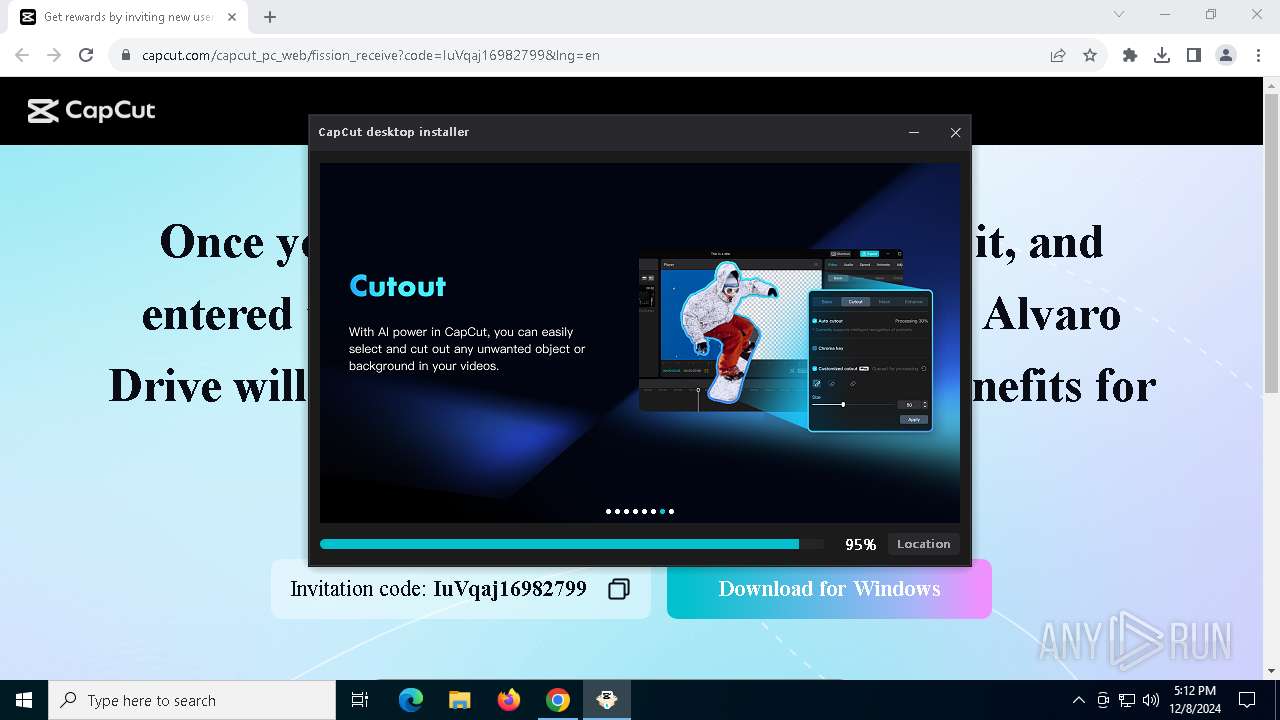This screenshot has height=720, width=1280.
Task: Open the Location button in the installer
Action: pos(923,544)
